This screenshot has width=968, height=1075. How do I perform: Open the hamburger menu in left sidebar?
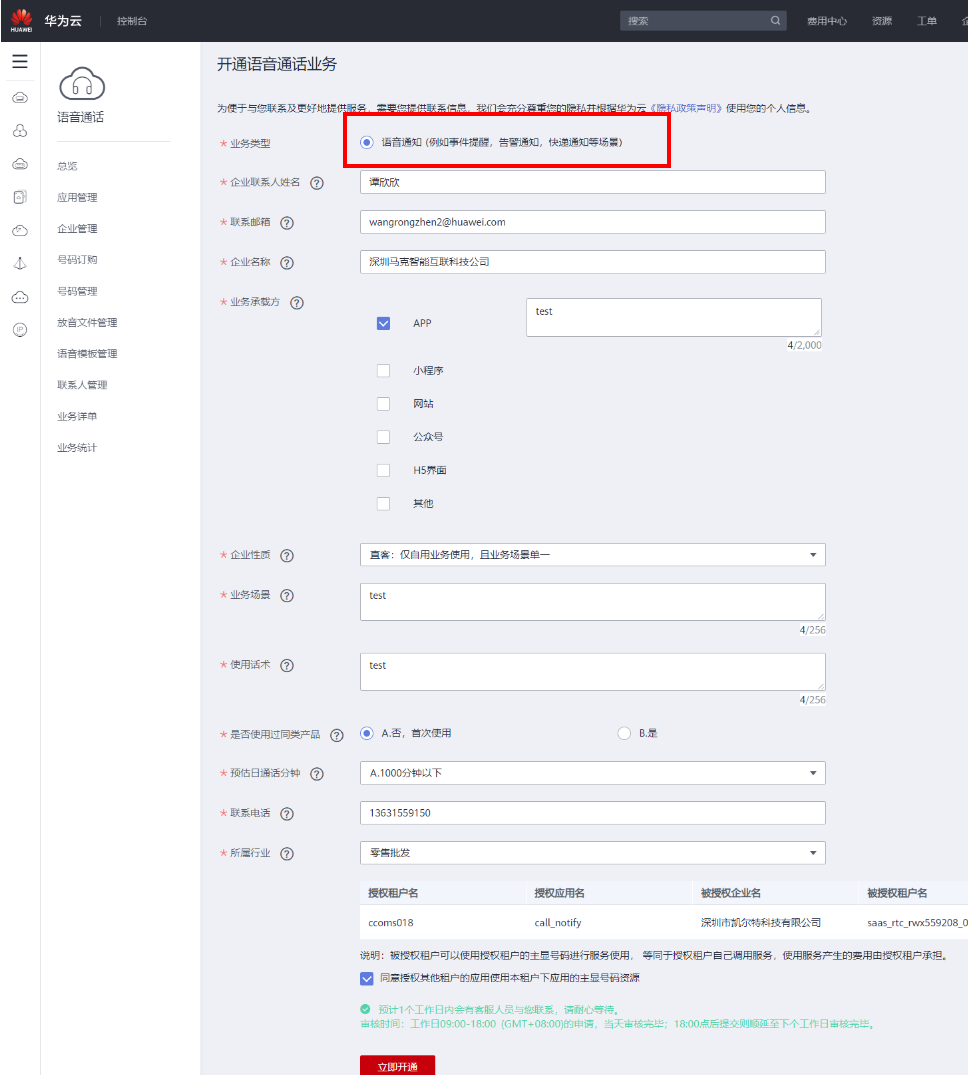coord(20,62)
